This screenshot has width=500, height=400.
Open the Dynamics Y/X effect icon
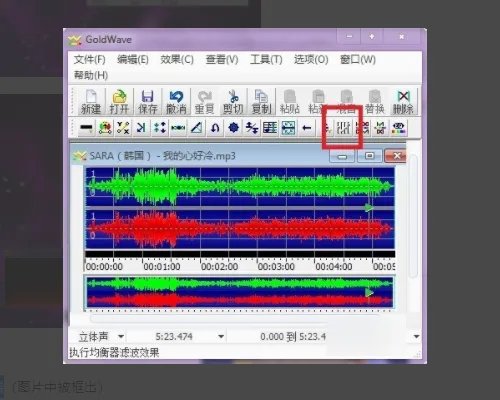click(x=123, y=128)
